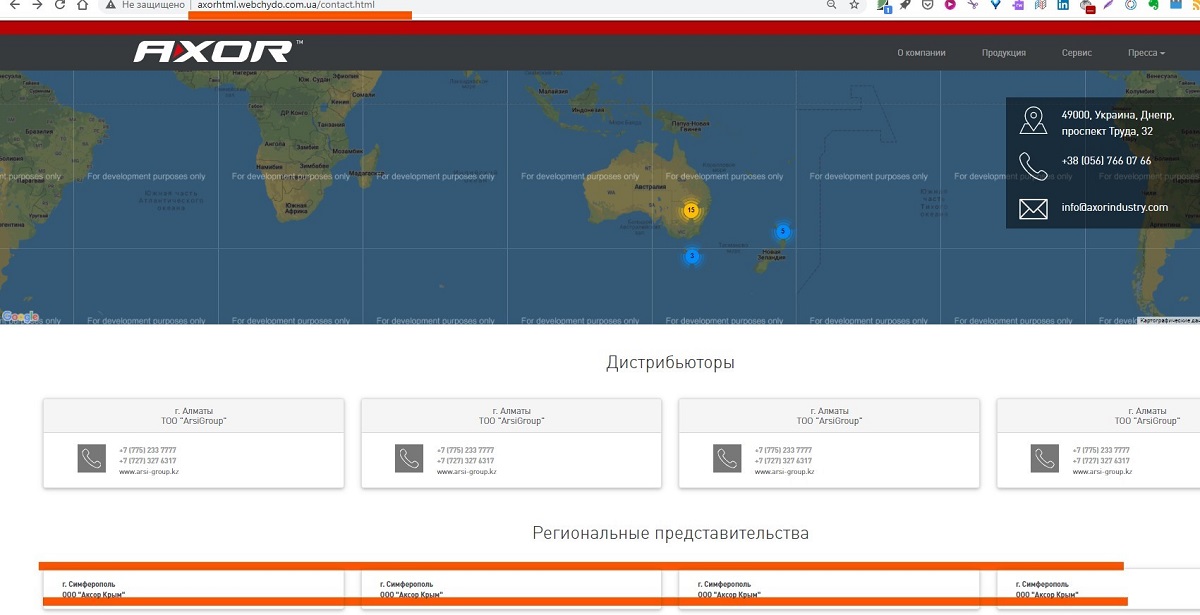Click the info@axorindustry.com email link
The height and width of the screenshot is (615, 1200).
(x=1114, y=208)
